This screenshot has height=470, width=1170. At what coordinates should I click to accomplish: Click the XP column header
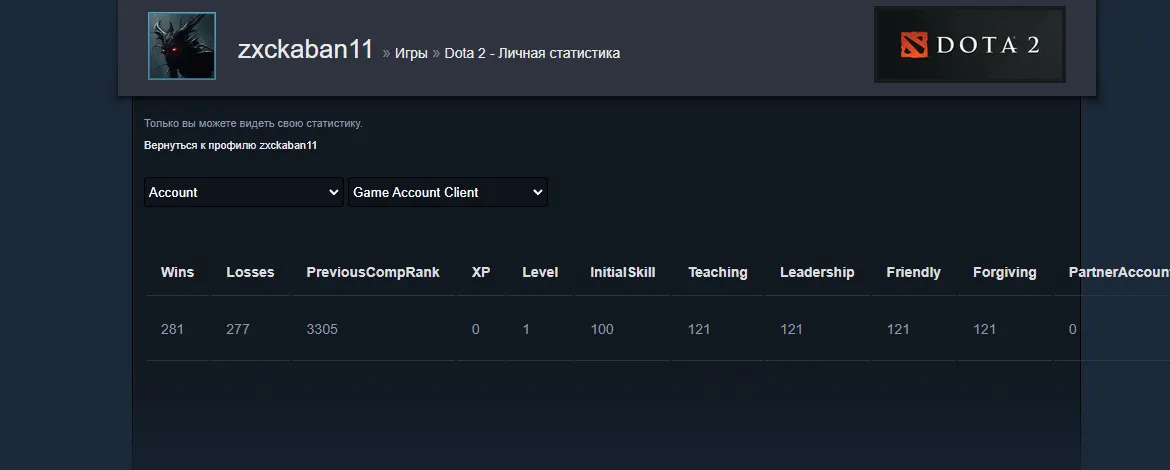481,272
